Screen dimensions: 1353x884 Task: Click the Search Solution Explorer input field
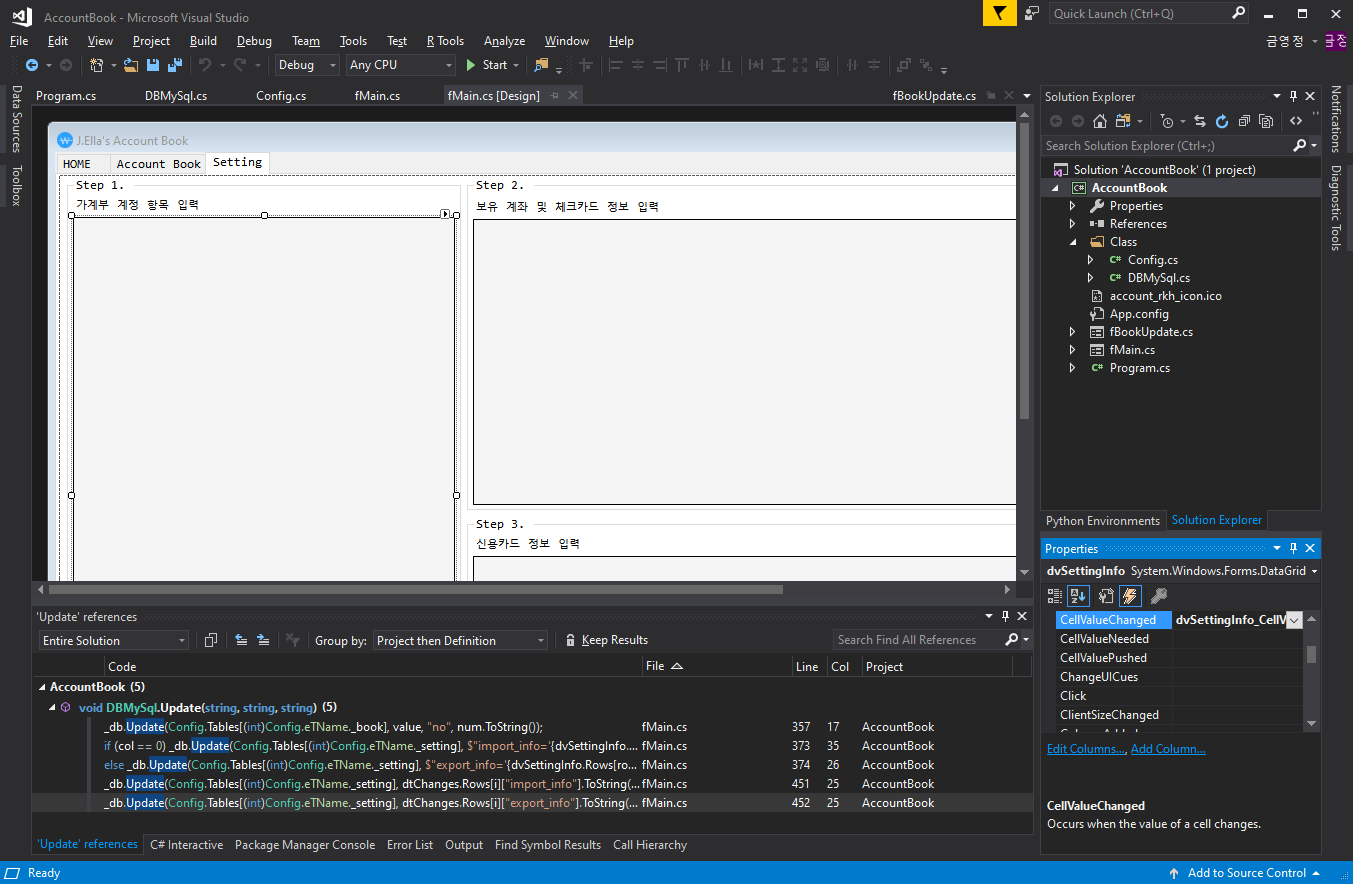coord(1167,146)
